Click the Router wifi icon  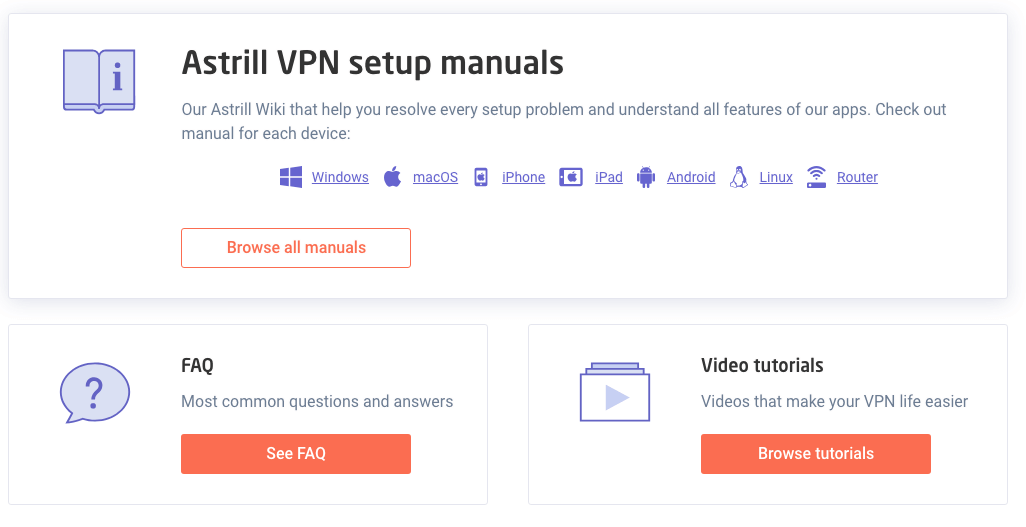816,177
